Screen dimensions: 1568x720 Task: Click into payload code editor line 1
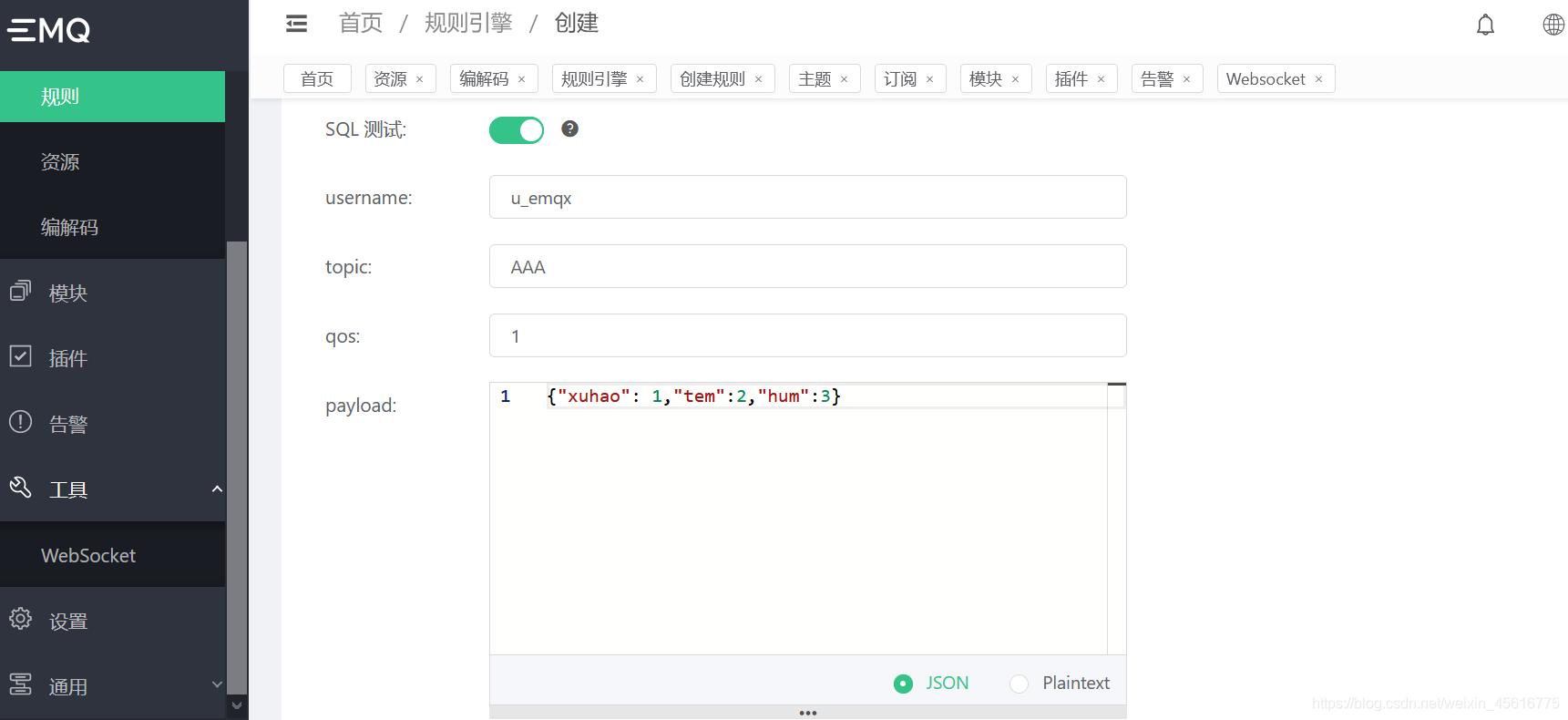tap(825, 396)
